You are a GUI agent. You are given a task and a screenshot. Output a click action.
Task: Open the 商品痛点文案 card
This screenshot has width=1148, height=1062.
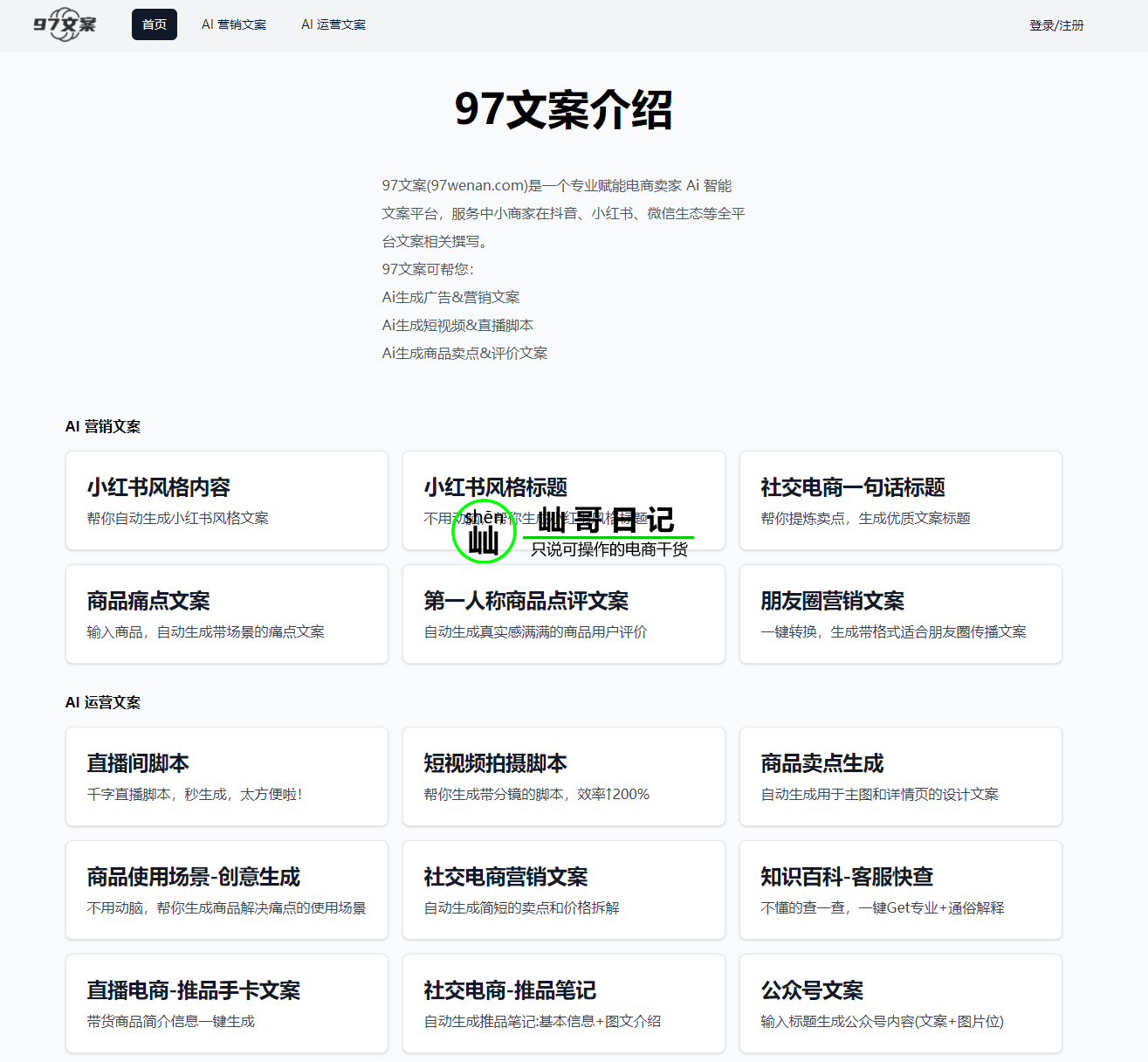point(227,614)
